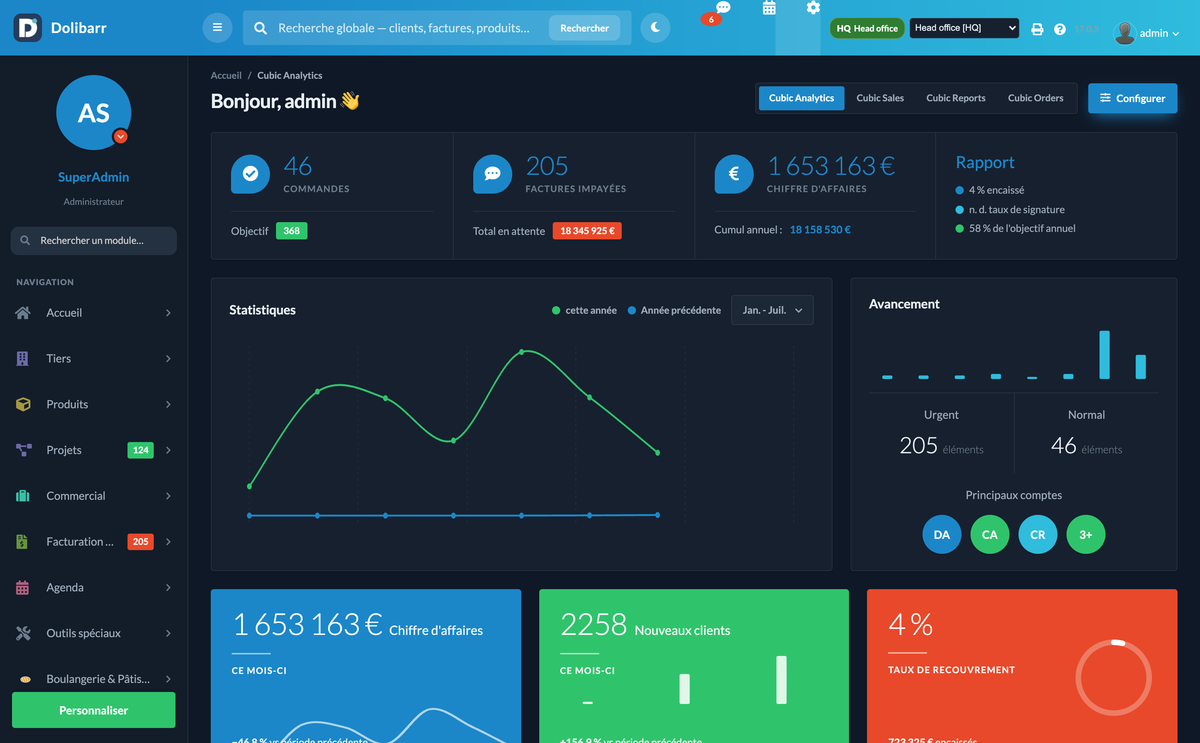Image resolution: width=1200 pixels, height=743 pixels.
Task: Click the 3+ more accounts circle
Action: coord(1086,534)
